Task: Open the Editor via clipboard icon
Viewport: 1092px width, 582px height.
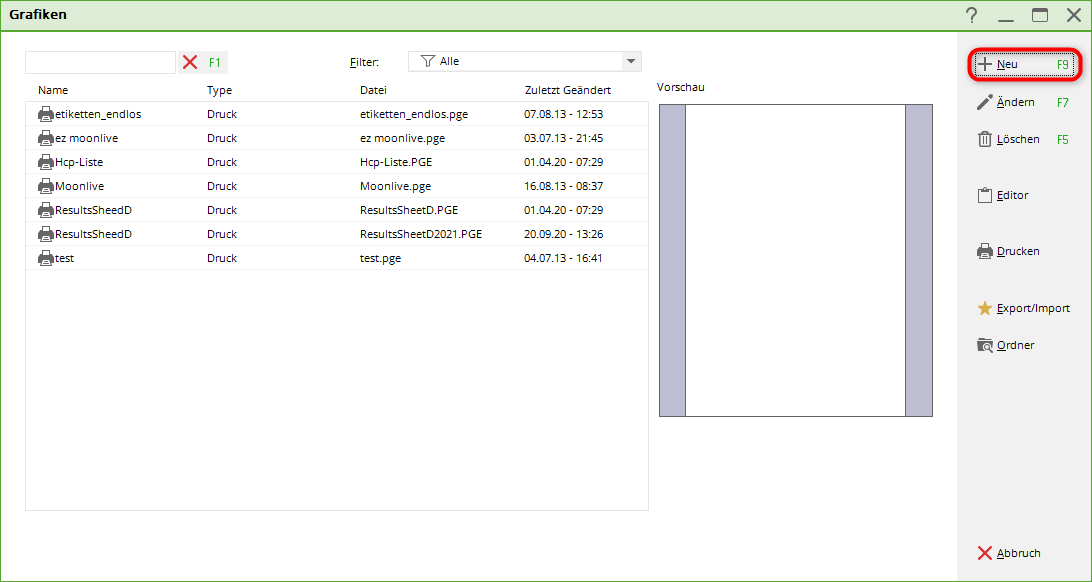Action: coord(985,196)
